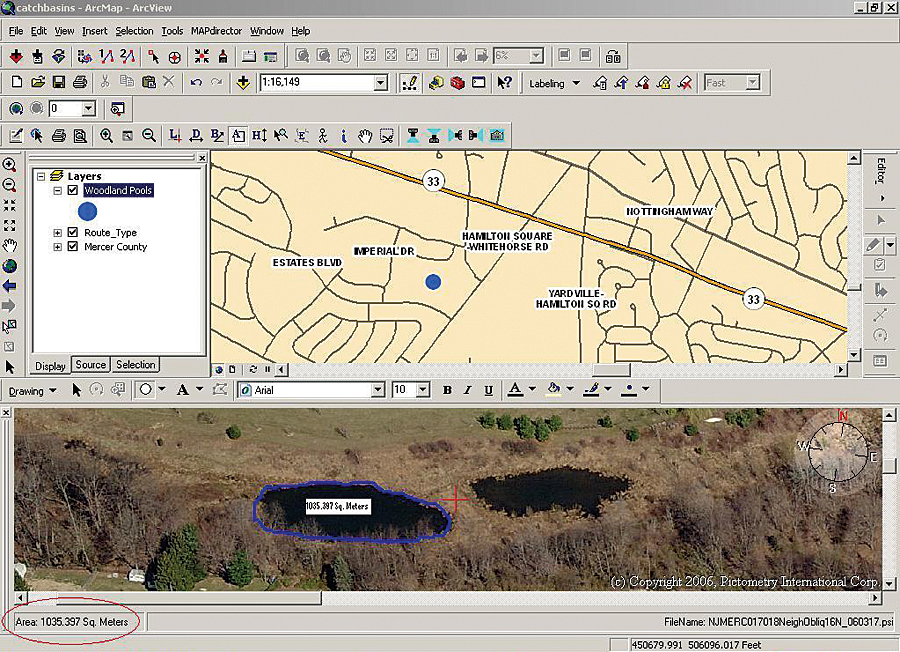Open the line color dropdown arrow
The image size is (900, 652).
[x=608, y=389]
